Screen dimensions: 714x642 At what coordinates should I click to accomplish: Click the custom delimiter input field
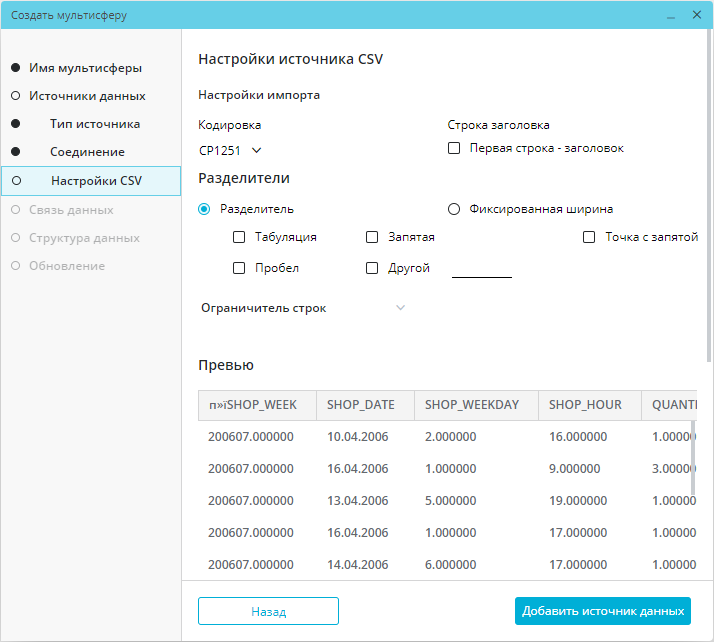click(481, 268)
